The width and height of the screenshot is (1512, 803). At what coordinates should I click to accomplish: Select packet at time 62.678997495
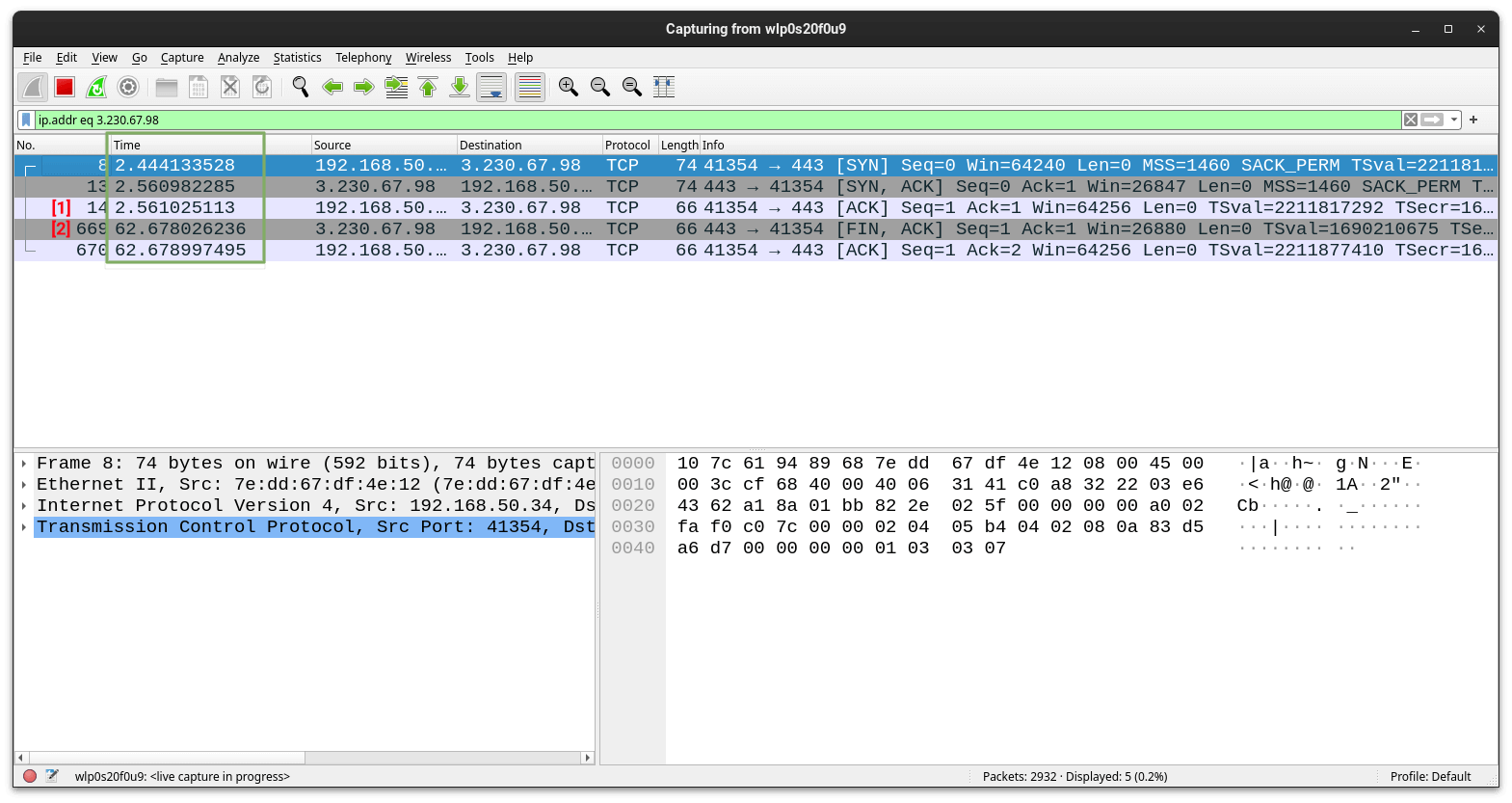[x=756, y=251]
